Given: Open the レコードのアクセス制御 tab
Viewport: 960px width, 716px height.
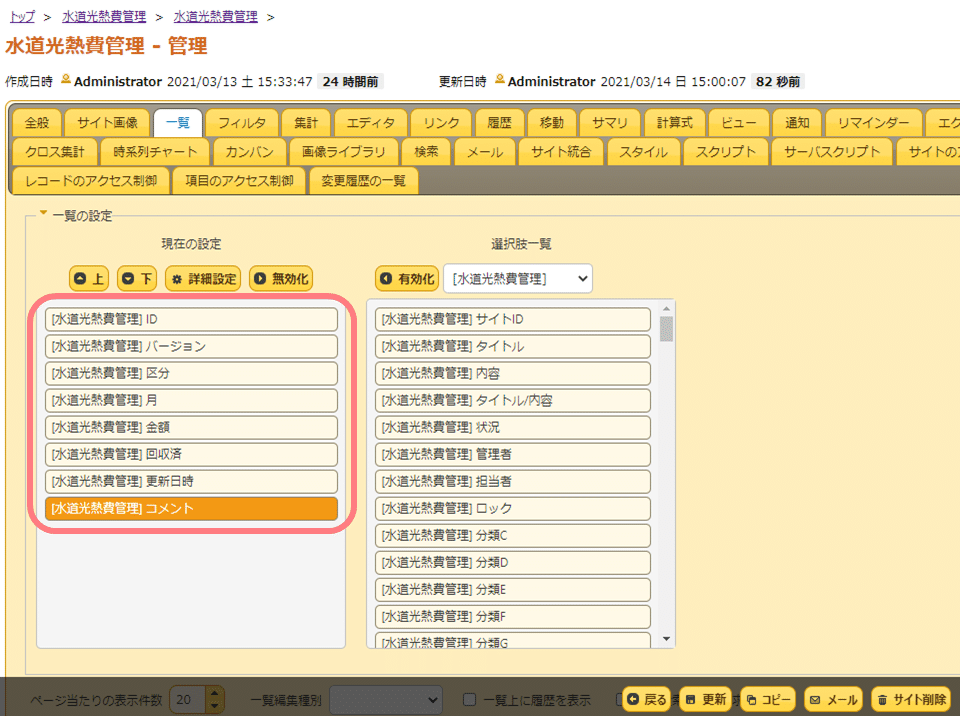Looking at the screenshot, I should [91, 181].
